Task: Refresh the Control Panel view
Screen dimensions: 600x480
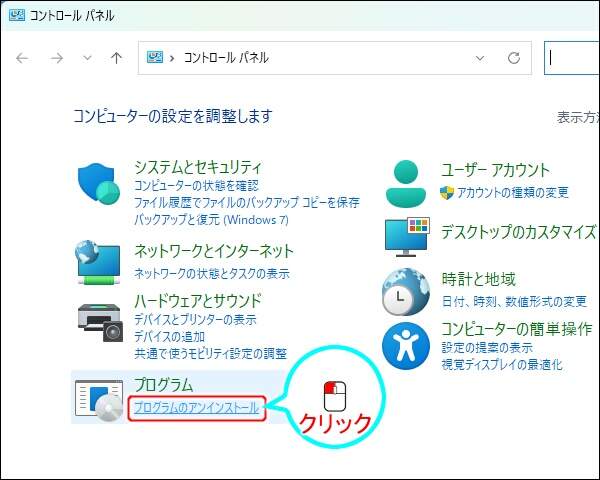Action: pos(514,58)
